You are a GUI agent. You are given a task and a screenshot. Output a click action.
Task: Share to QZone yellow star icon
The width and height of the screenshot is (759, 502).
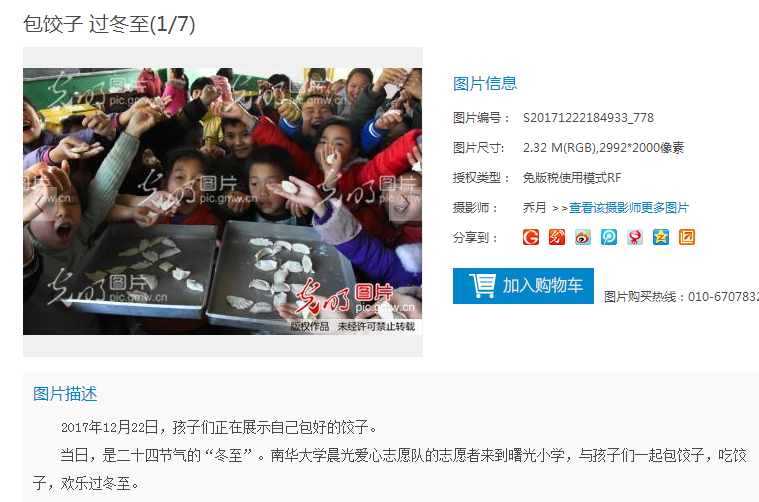click(661, 237)
